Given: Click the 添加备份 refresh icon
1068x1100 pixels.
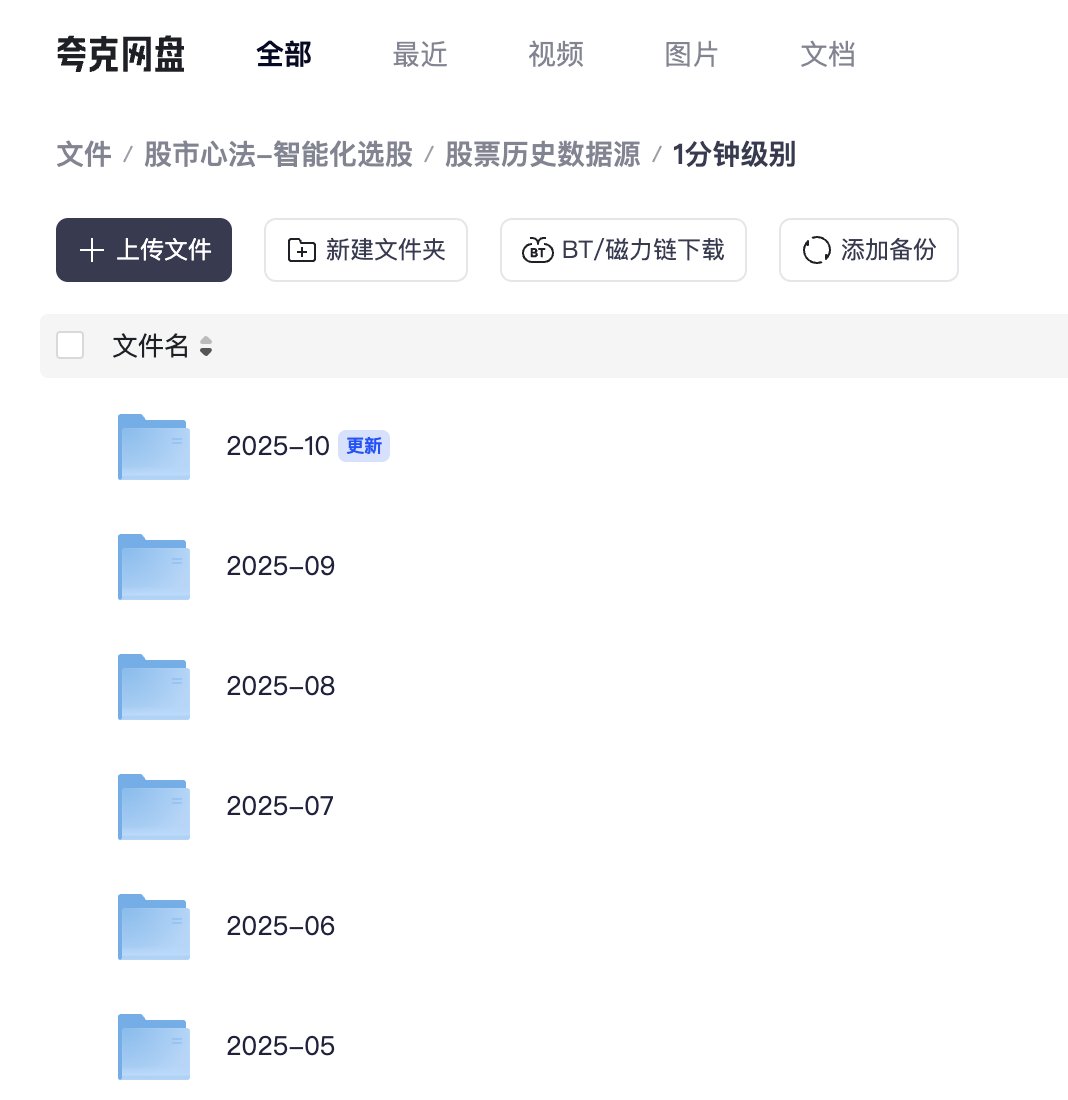Looking at the screenshot, I should [x=817, y=250].
